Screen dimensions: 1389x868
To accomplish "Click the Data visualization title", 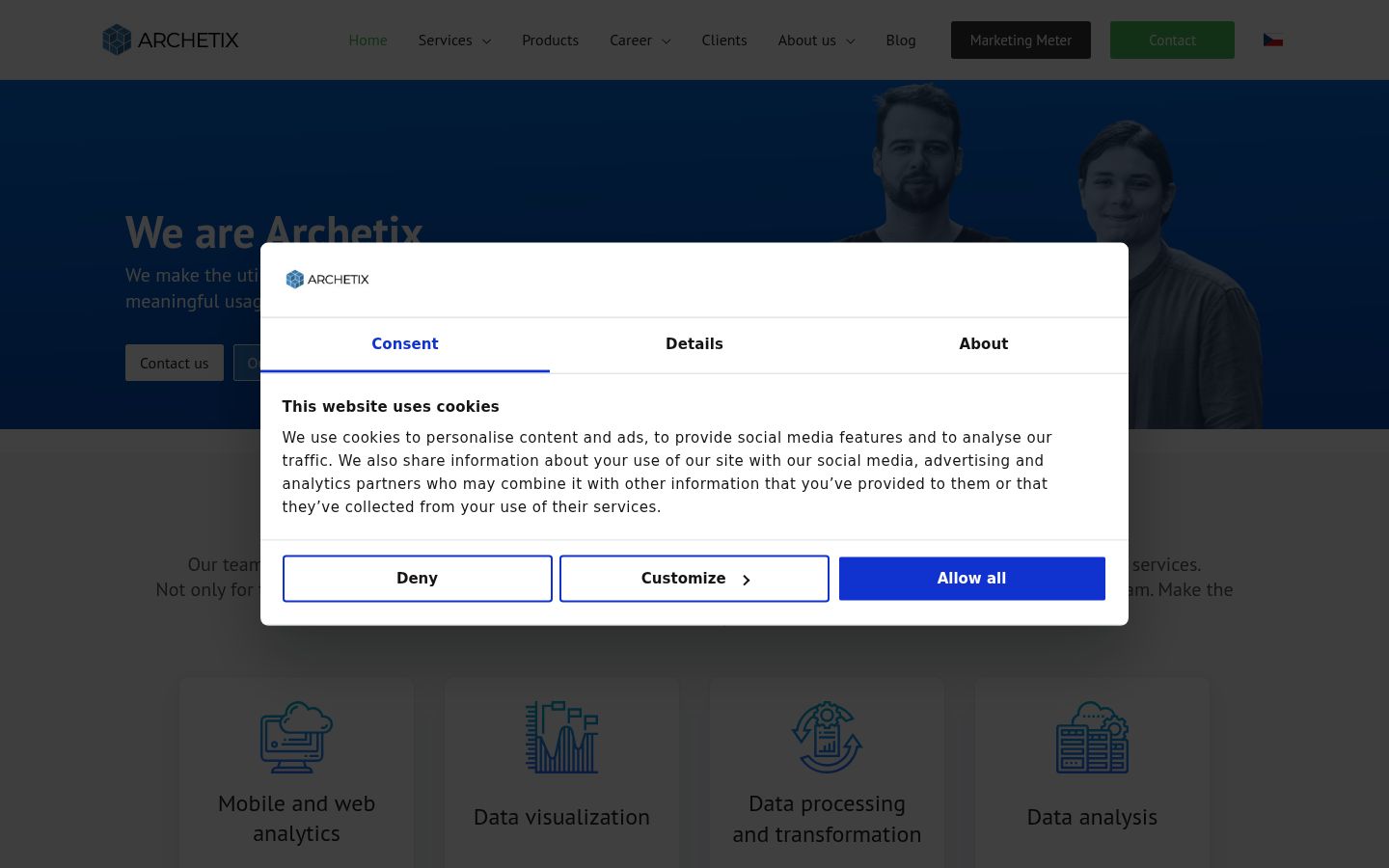I will point(561,817).
